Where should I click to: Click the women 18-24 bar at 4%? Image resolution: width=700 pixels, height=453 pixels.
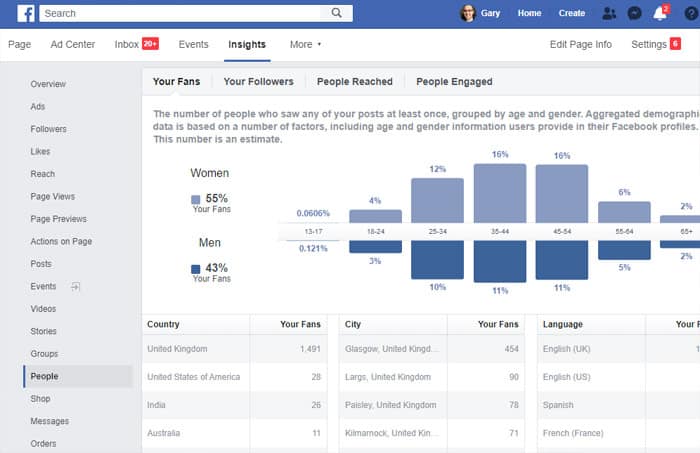click(375, 216)
